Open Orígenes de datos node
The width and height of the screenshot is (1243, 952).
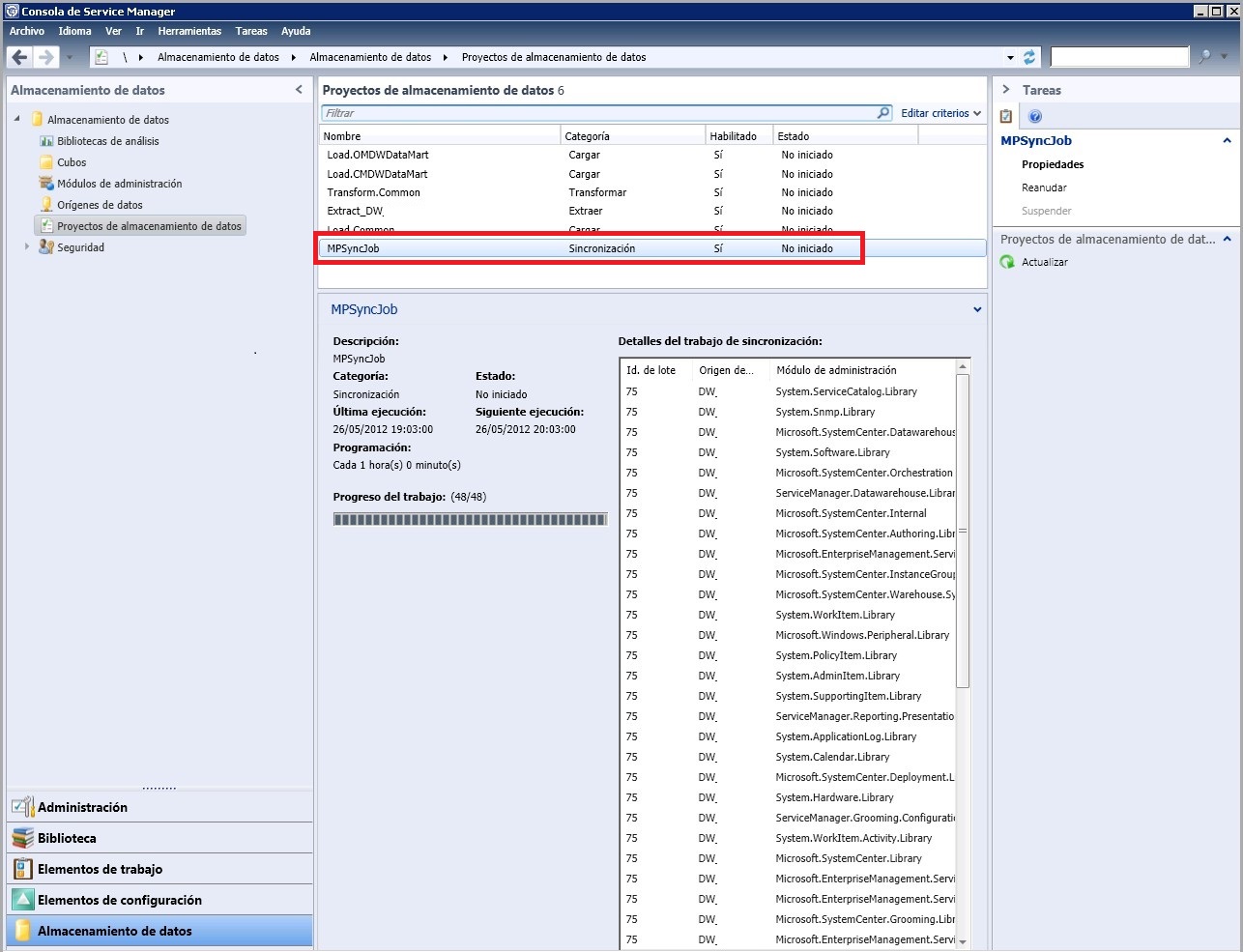(99, 205)
